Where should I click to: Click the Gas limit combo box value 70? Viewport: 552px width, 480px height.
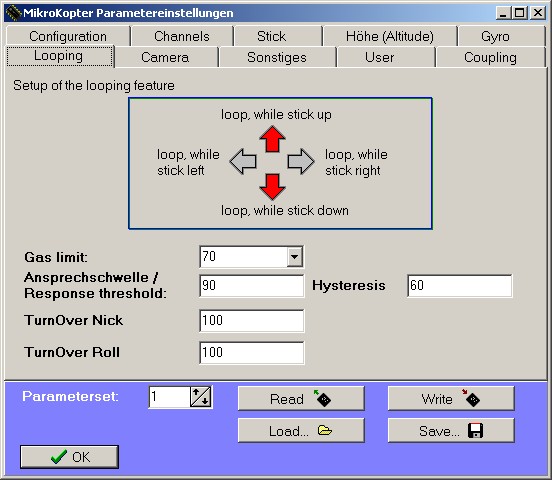pos(244,256)
